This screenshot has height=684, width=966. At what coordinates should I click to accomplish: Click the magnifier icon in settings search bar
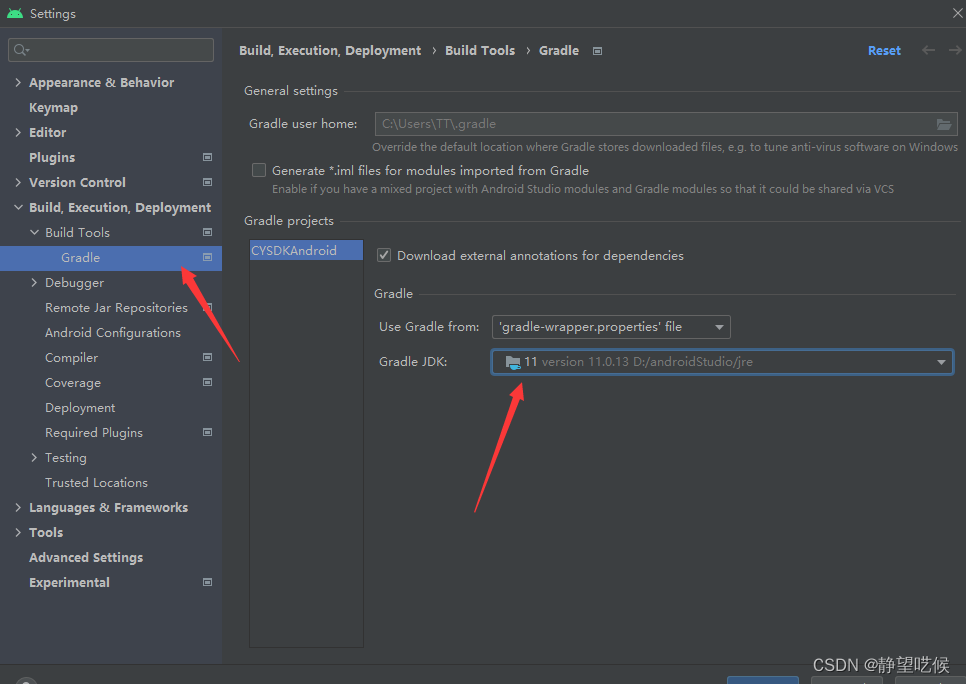pos(20,49)
